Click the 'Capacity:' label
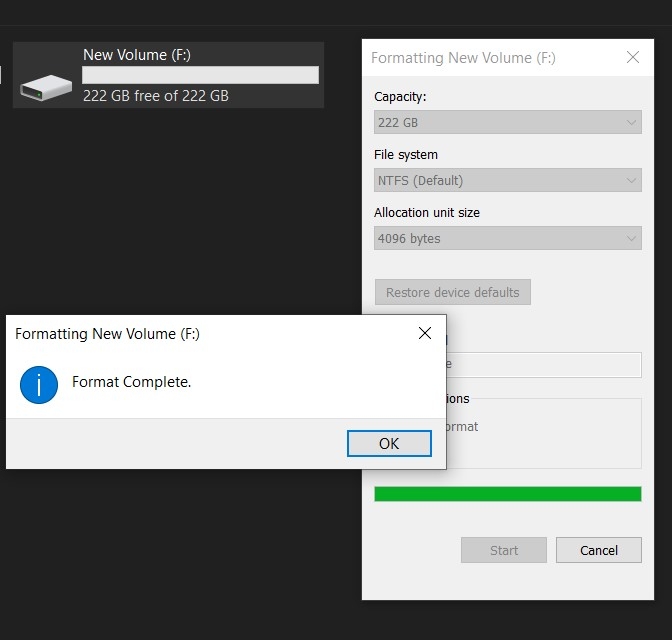The image size is (672, 640). 400,97
